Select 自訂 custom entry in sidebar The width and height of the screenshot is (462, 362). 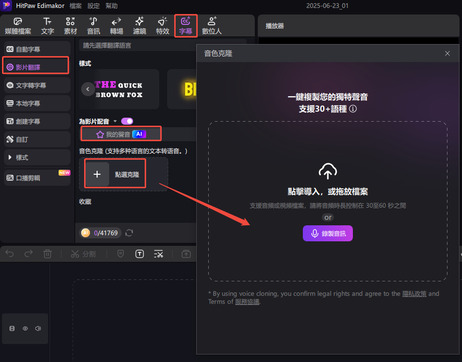(x=37, y=139)
